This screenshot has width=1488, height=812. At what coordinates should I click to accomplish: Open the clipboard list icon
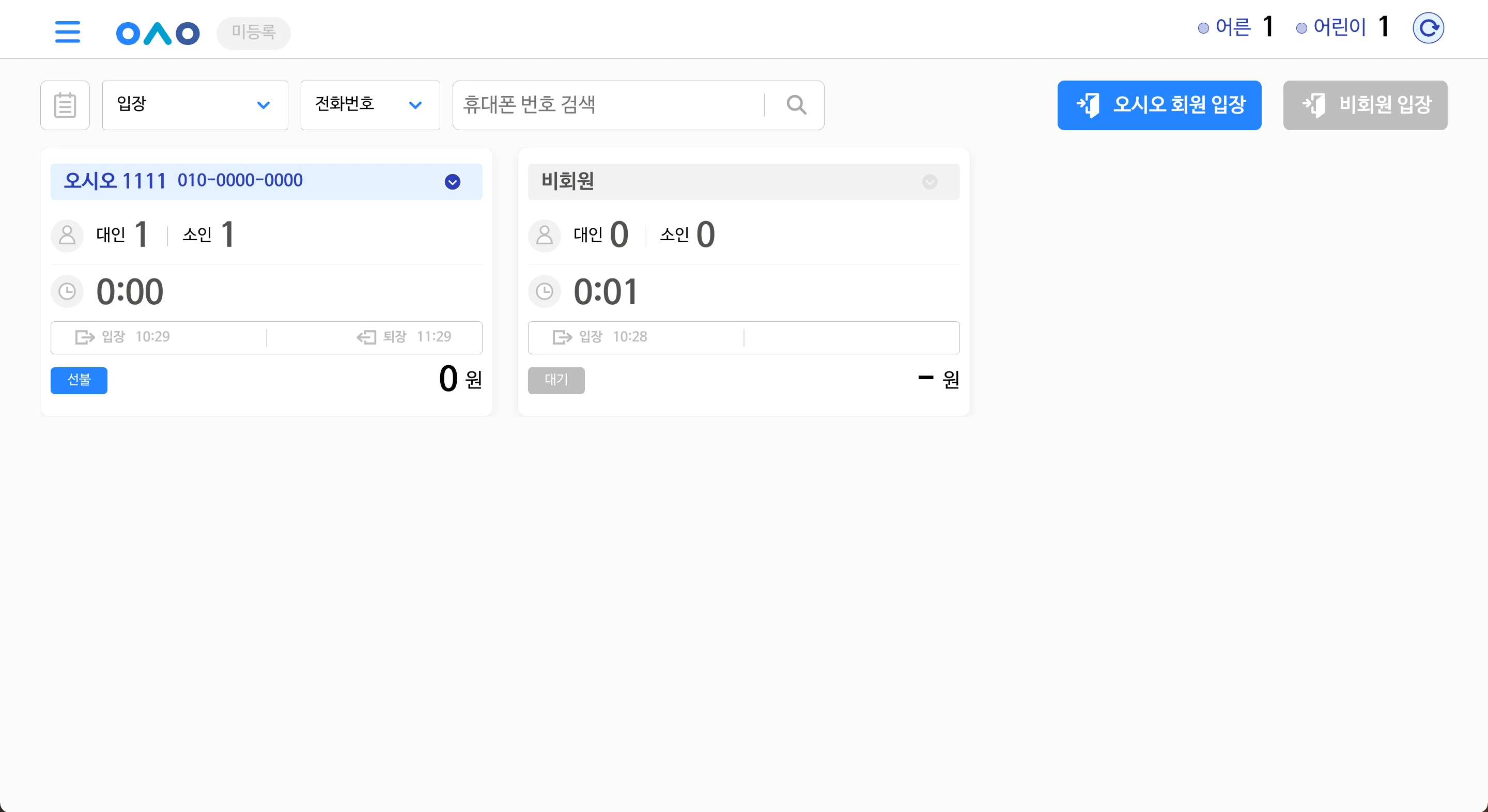pos(65,105)
